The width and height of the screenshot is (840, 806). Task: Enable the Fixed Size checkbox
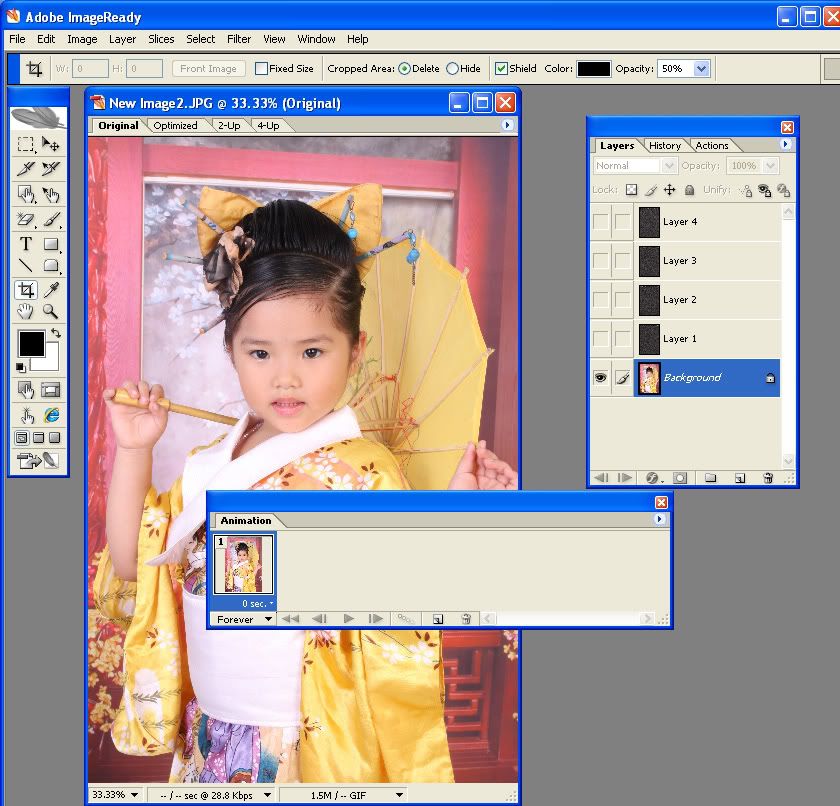pos(261,69)
